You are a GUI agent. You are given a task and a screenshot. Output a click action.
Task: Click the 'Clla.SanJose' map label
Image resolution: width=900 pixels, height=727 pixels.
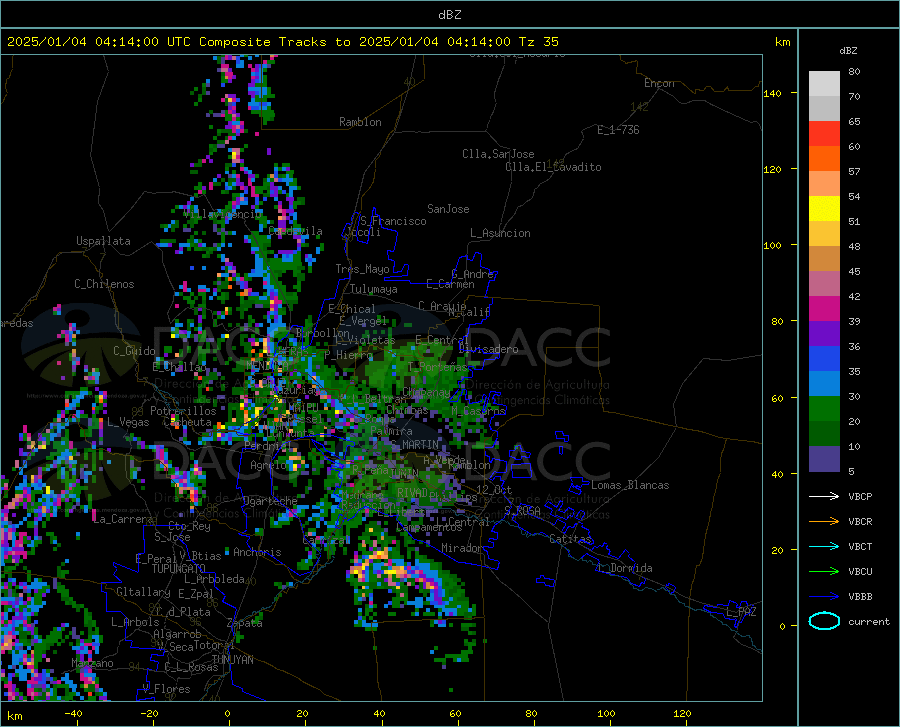(498, 154)
